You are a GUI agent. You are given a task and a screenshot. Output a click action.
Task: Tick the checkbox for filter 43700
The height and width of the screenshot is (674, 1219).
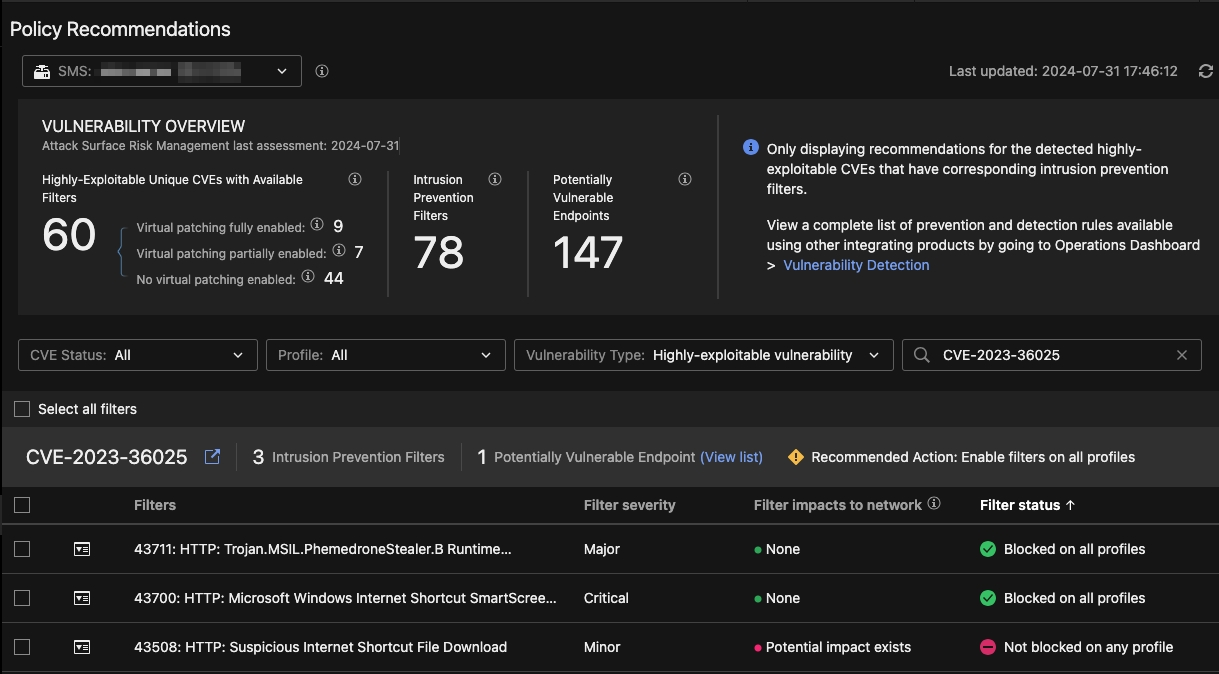22,598
